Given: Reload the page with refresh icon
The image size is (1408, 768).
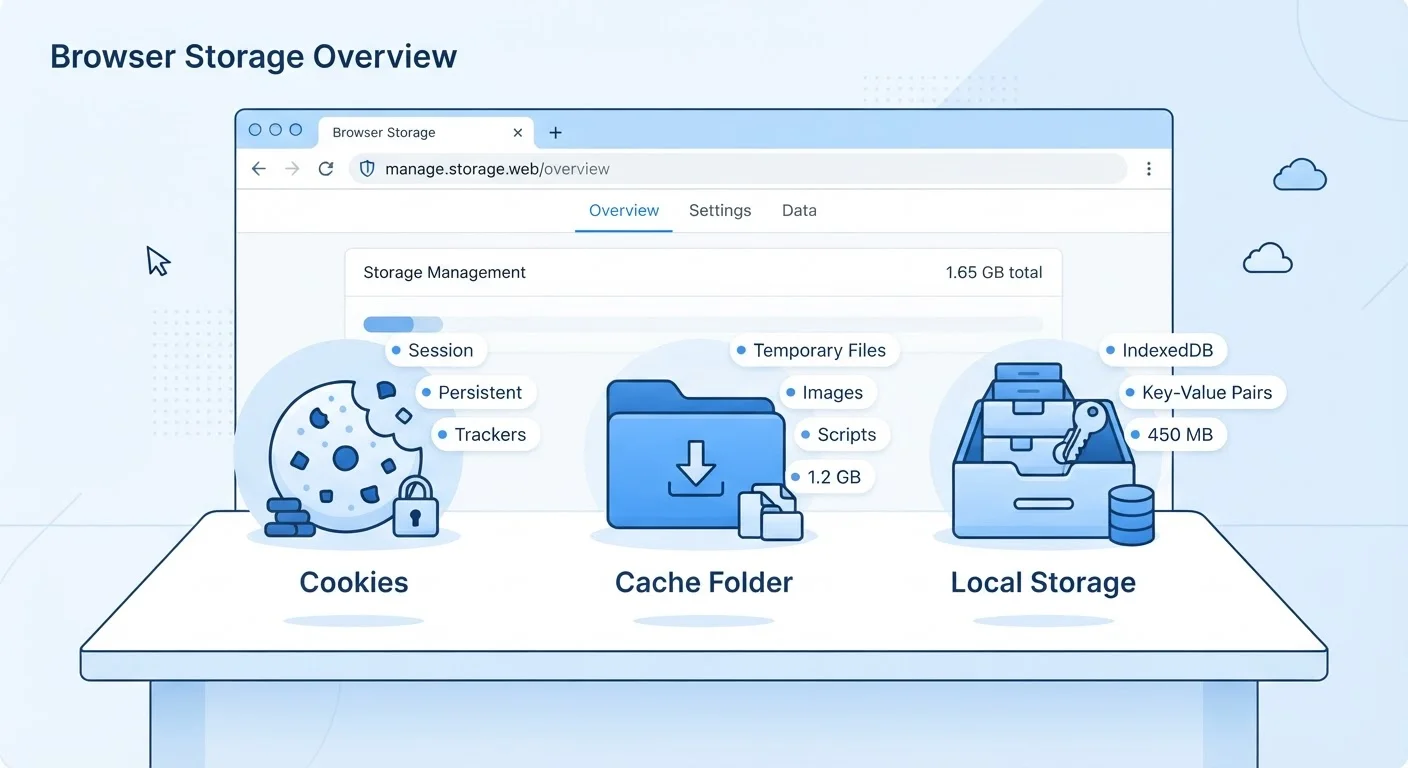Looking at the screenshot, I should pos(326,169).
